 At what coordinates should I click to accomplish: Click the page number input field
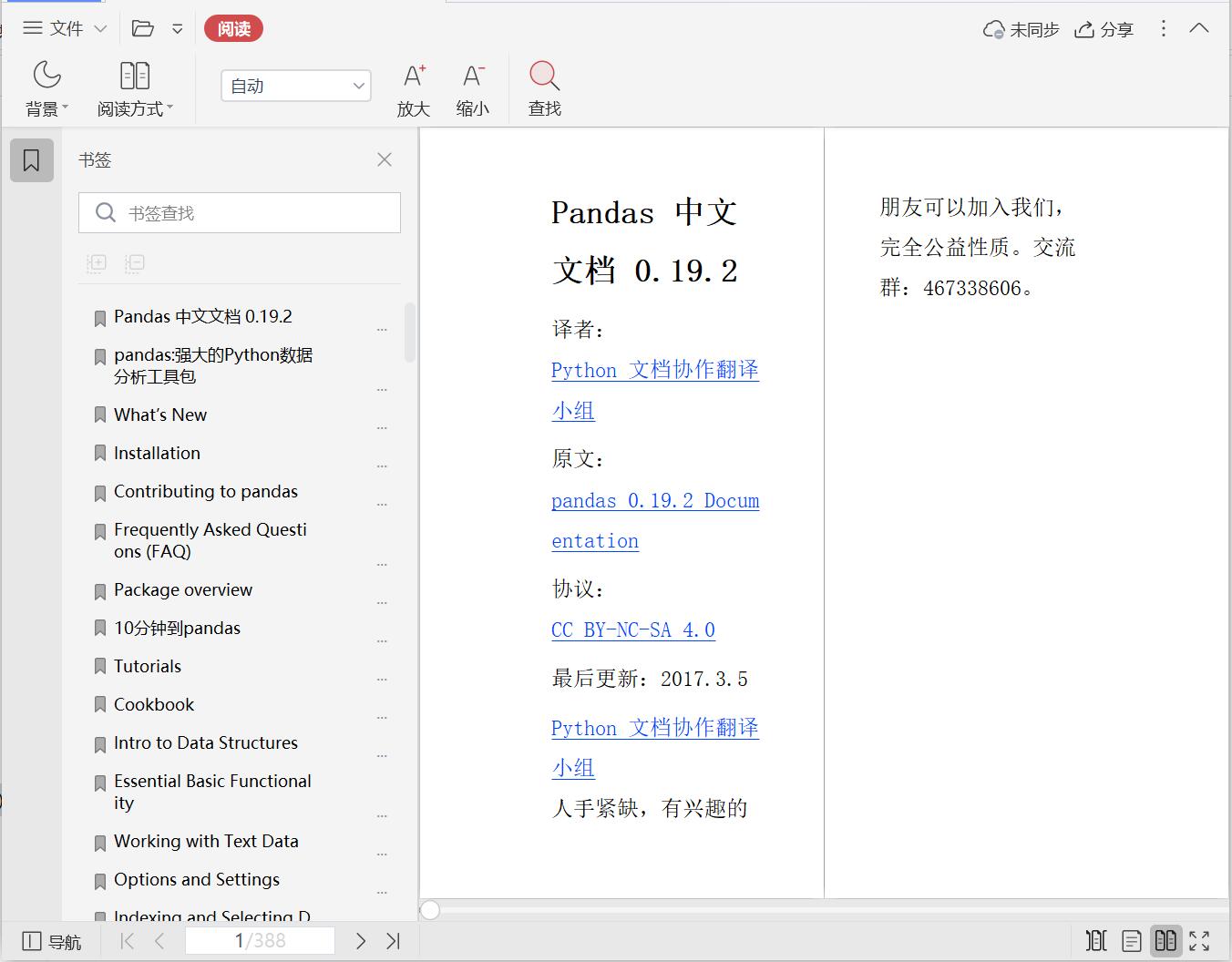point(260,940)
